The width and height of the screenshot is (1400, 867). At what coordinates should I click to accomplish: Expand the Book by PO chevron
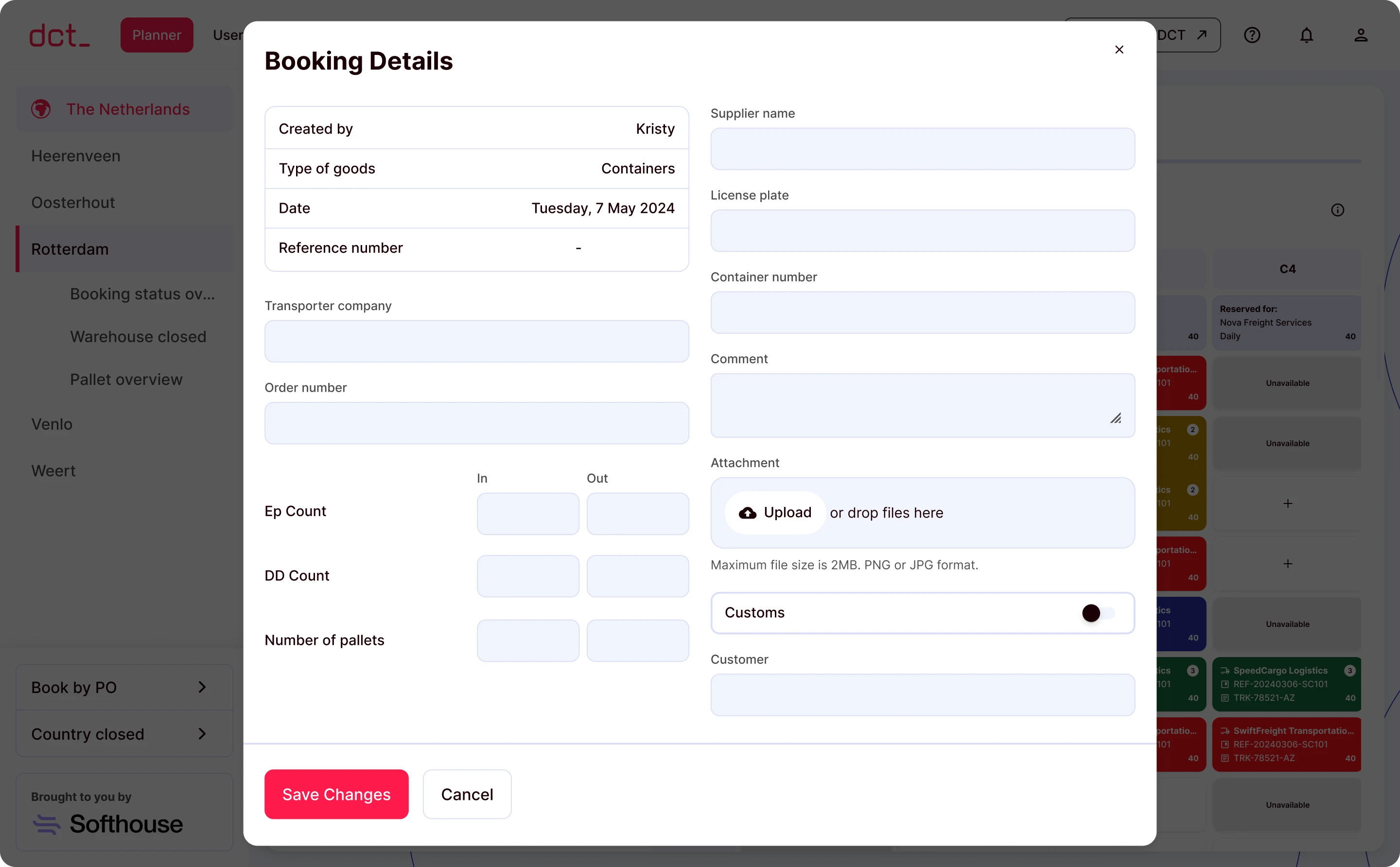[x=202, y=687]
